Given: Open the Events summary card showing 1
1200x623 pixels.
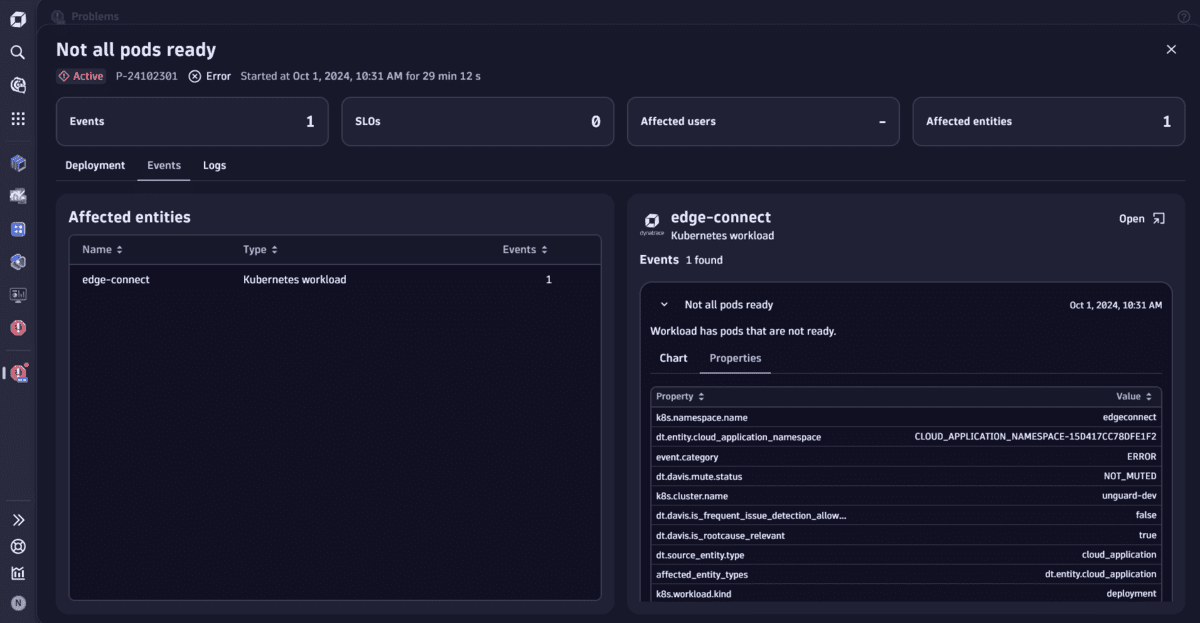Looking at the screenshot, I should pyautogui.click(x=192, y=121).
